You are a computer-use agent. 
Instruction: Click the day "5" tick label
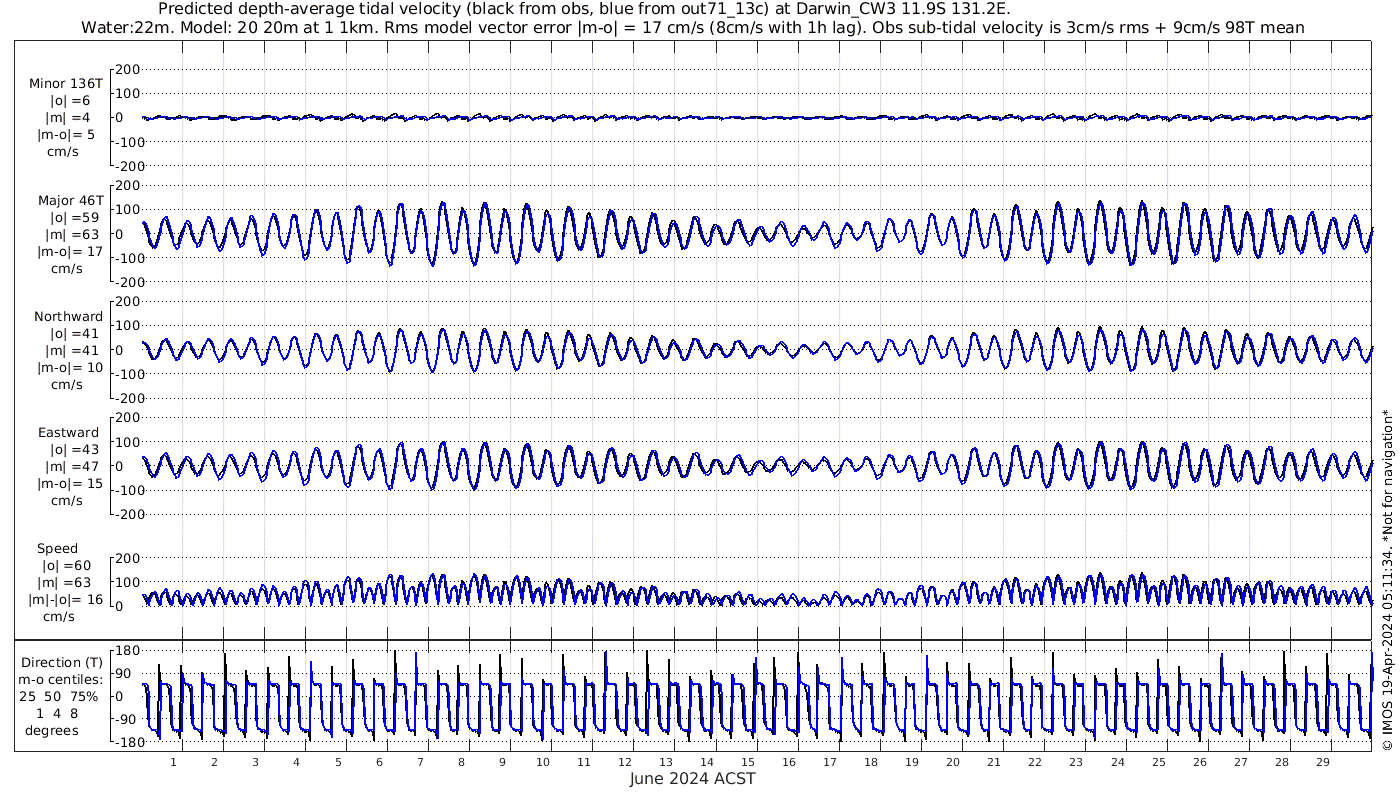click(x=338, y=762)
